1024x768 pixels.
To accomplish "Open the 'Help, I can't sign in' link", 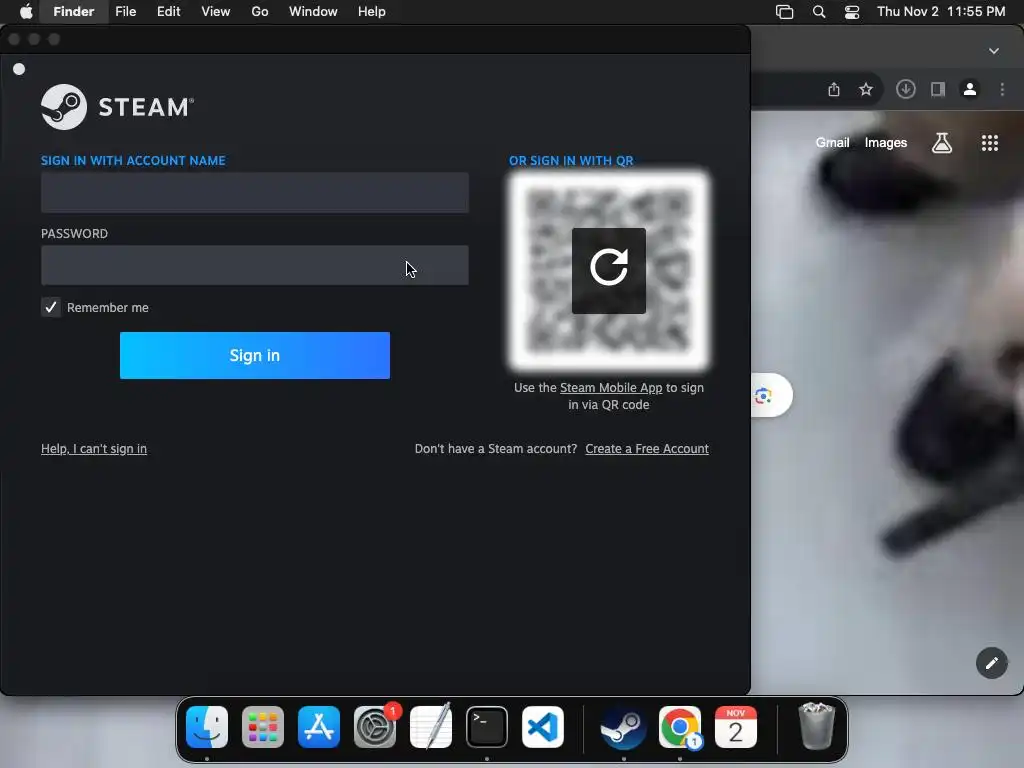I will 94,449.
